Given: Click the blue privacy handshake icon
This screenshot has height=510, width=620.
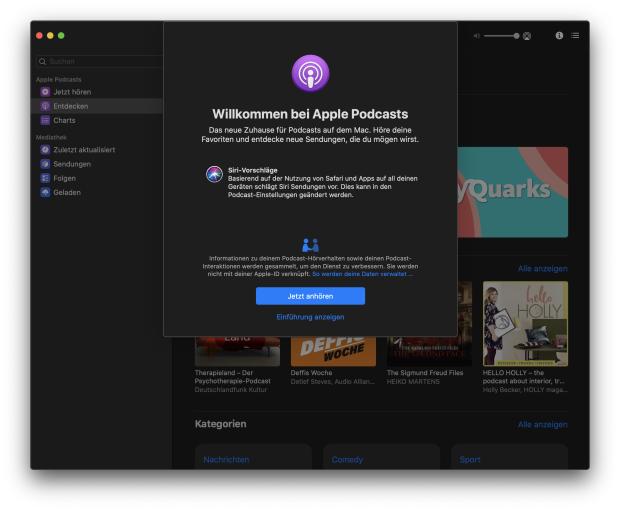Looking at the screenshot, I should [x=310, y=245].
